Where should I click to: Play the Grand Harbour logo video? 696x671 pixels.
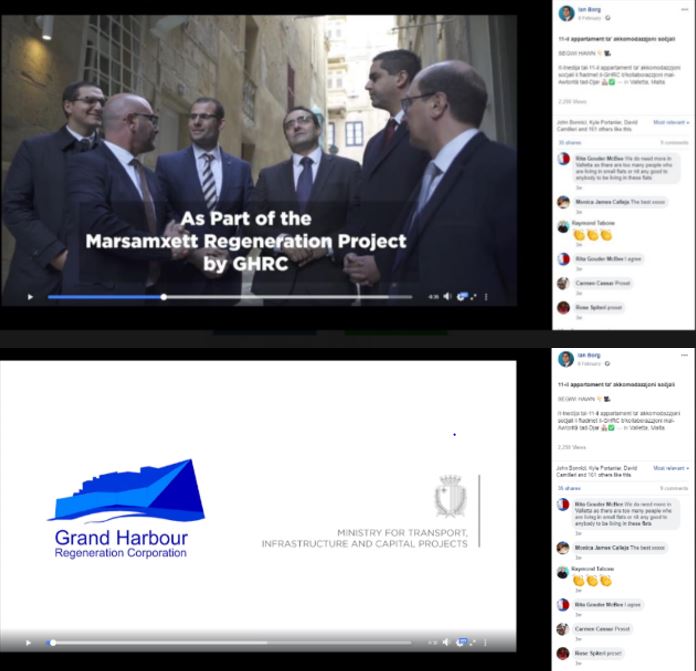pos(28,643)
